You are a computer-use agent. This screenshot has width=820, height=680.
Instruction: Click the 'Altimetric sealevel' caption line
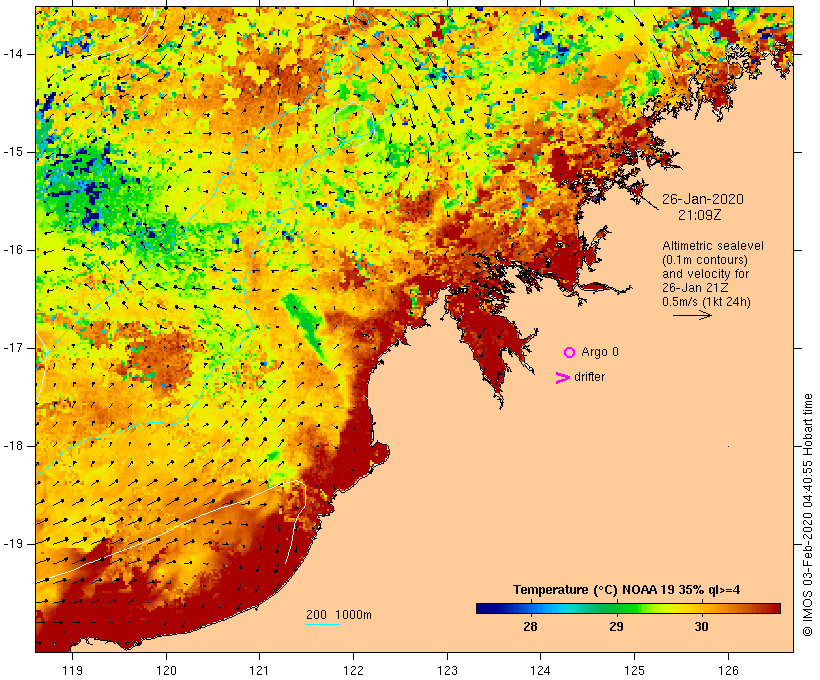[713, 246]
